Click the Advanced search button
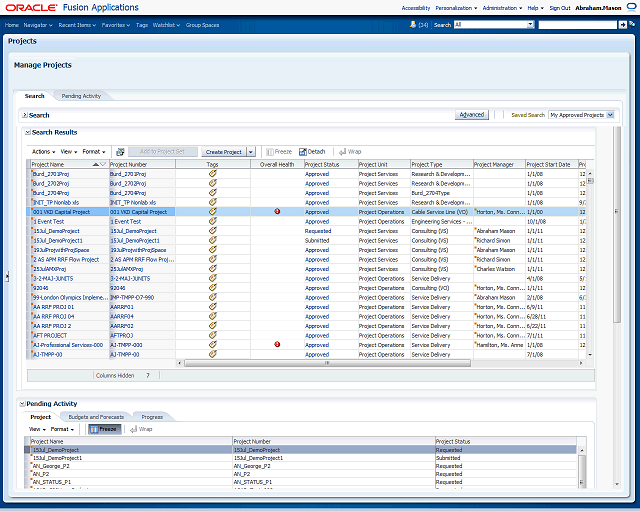The width and height of the screenshot is (640, 512). pos(470,115)
